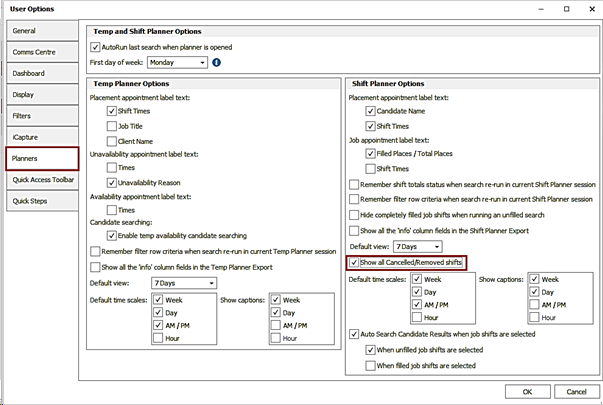
Task: Check When filled job shifts are selected
Action: [372, 366]
